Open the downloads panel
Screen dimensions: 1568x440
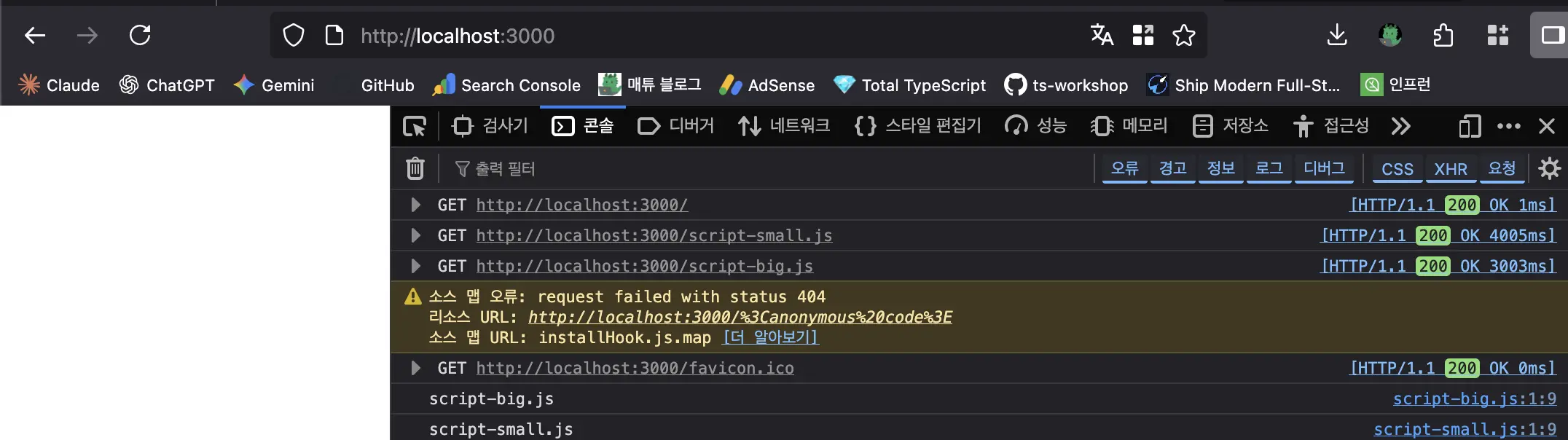click(1337, 35)
